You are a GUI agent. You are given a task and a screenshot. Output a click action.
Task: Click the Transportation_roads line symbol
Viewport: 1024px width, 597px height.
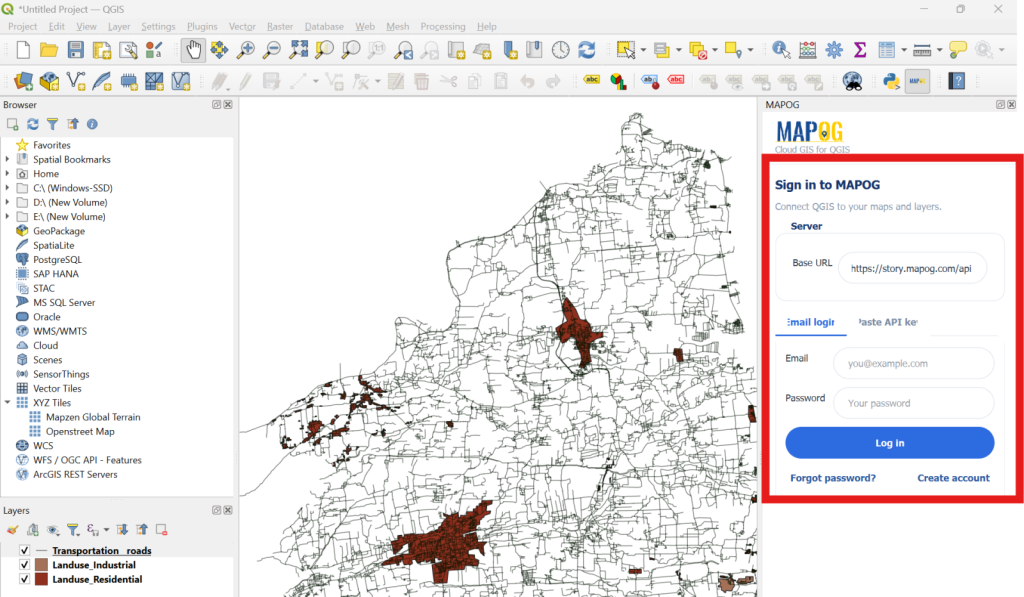(x=41, y=551)
